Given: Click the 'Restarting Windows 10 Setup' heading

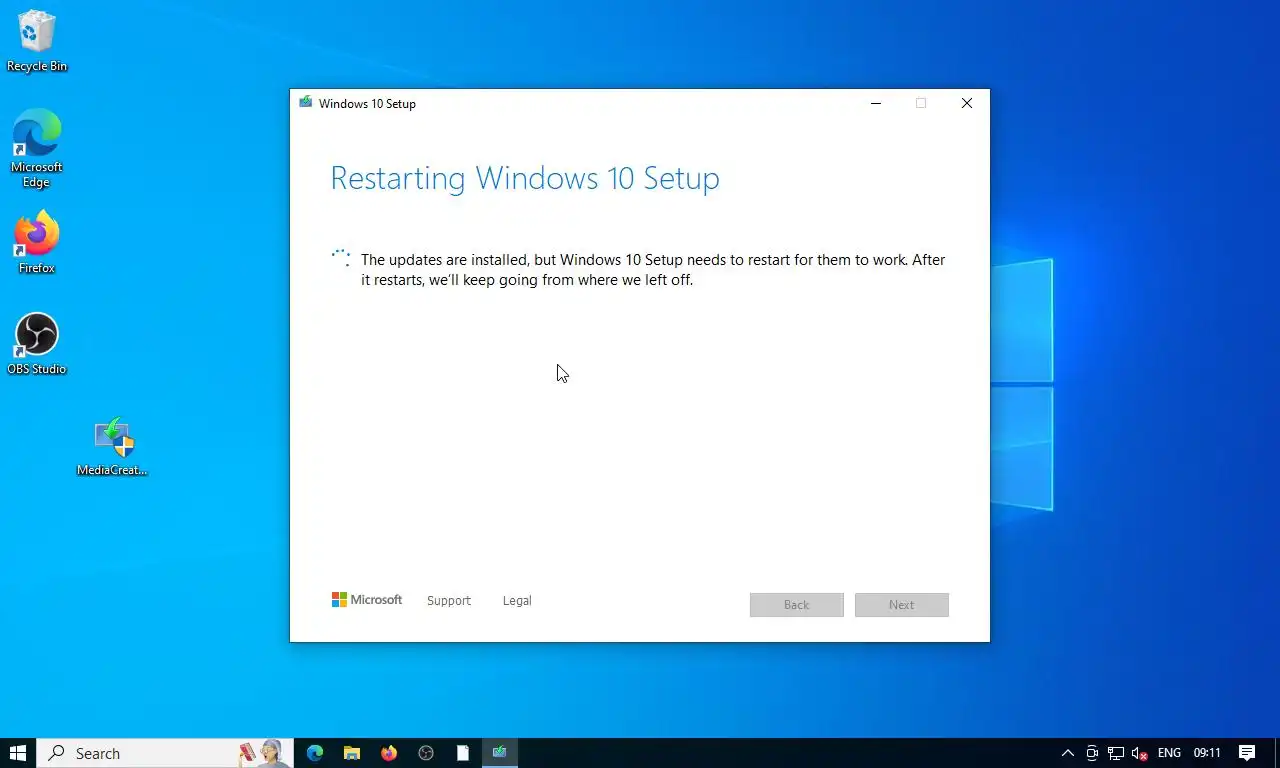Looking at the screenshot, I should tap(525, 178).
